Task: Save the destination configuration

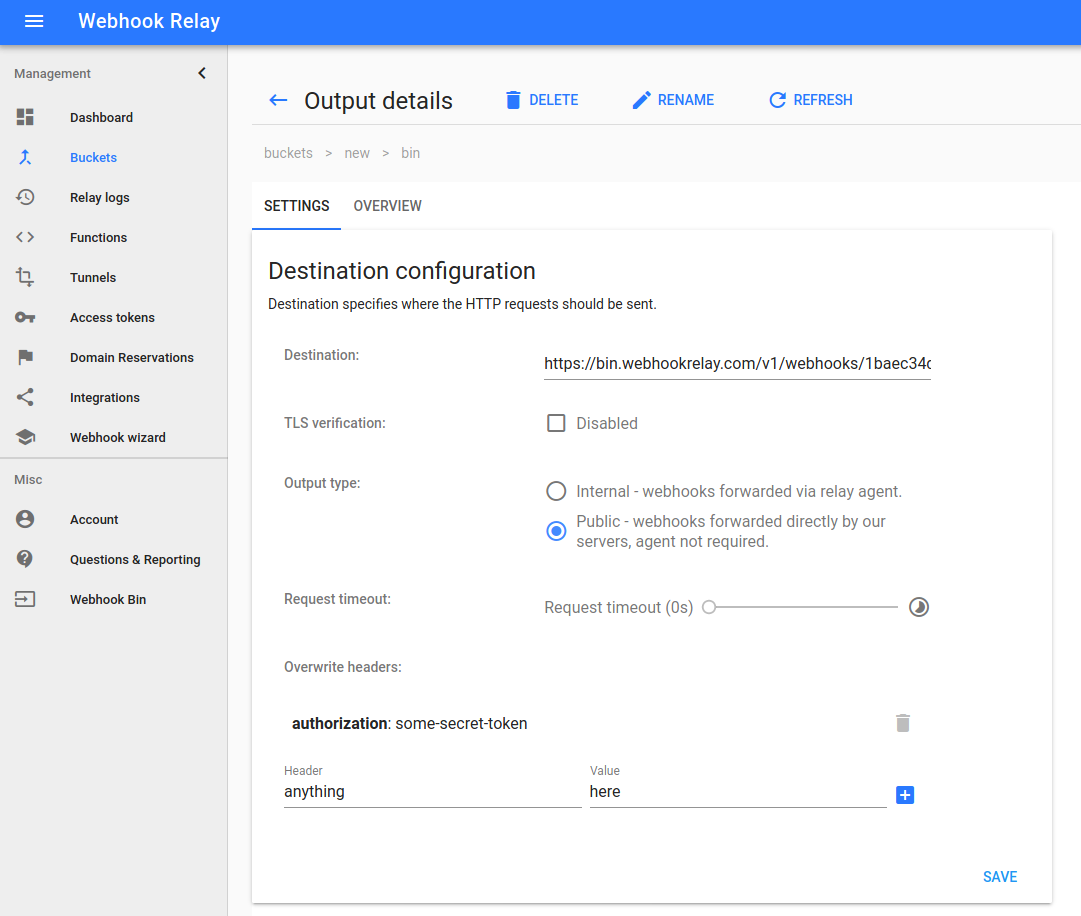Action: 1000,876
